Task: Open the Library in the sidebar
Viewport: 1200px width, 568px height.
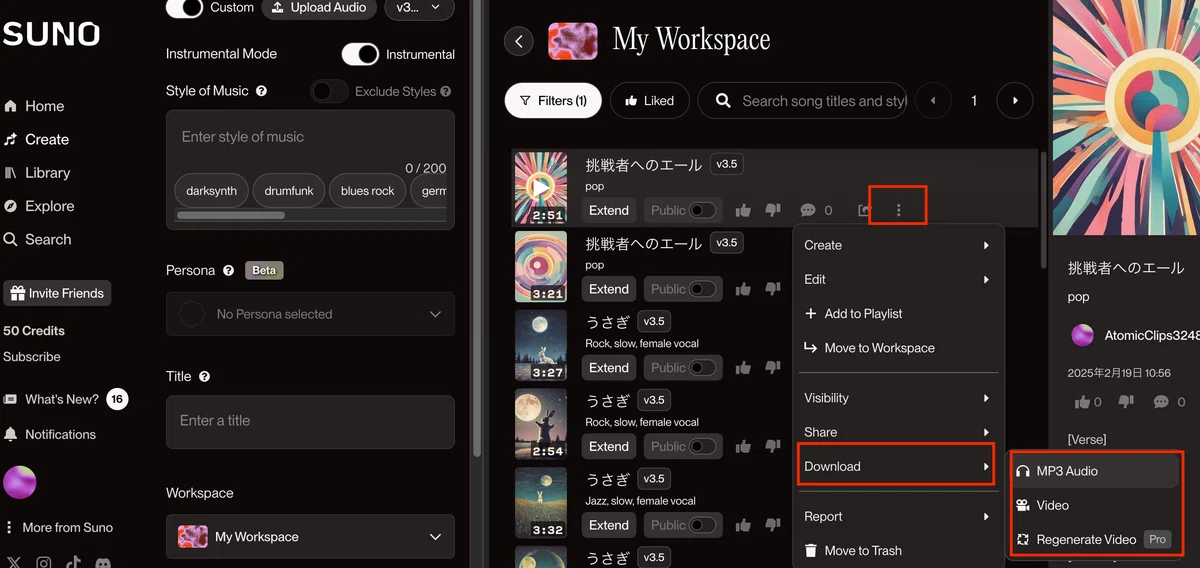Action: [37, 172]
